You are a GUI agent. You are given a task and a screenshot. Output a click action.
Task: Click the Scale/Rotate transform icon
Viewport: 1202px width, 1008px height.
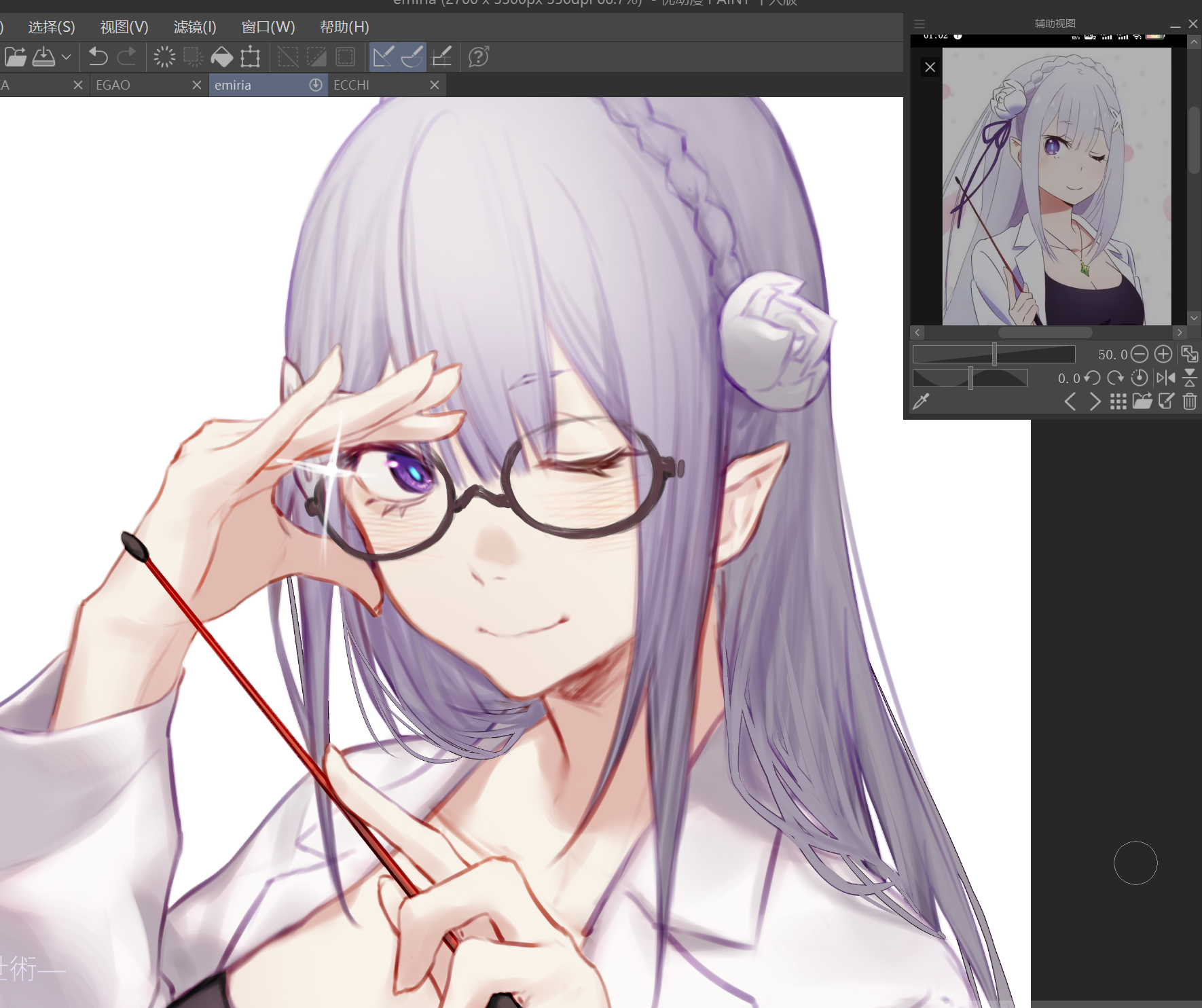pos(251,57)
